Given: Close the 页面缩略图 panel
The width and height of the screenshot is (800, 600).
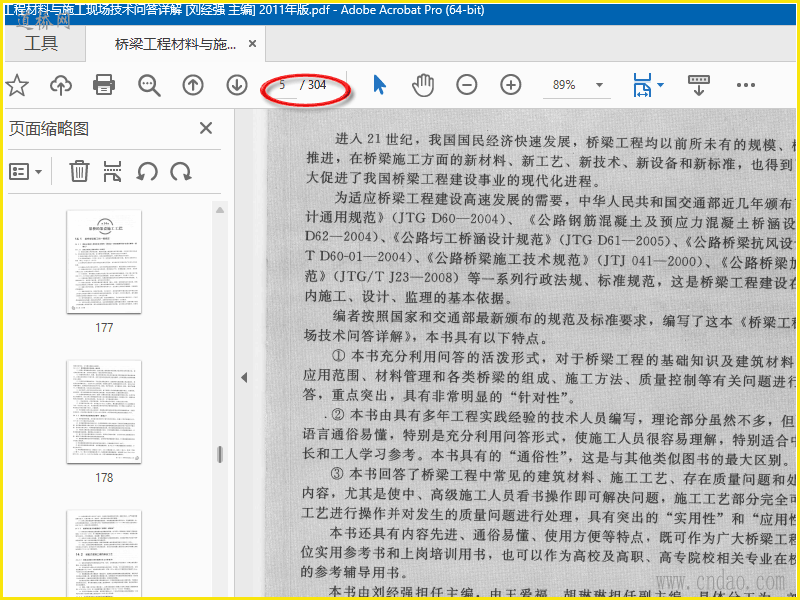Looking at the screenshot, I should coord(206,128).
